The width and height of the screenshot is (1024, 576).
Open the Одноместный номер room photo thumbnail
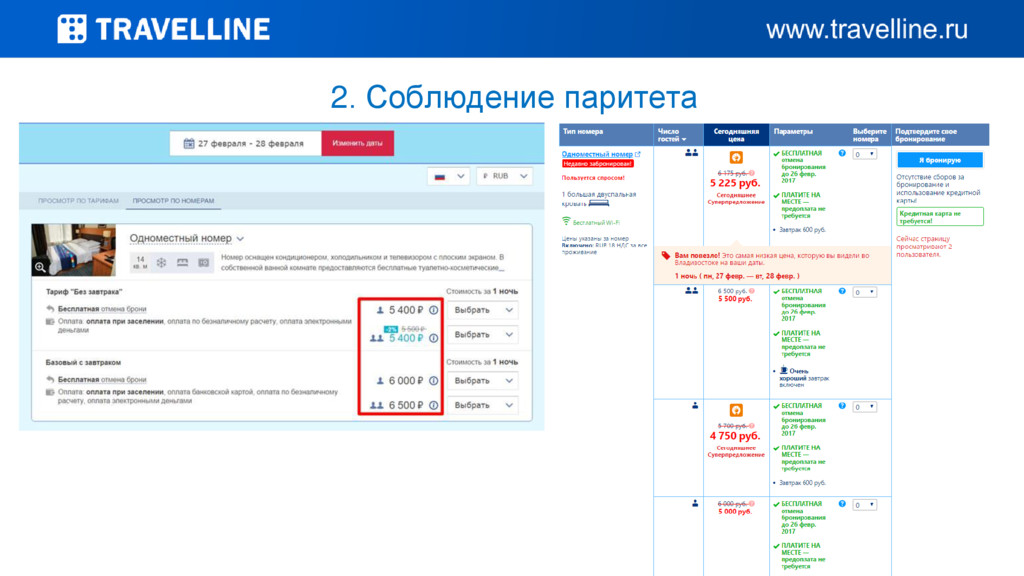point(74,249)
